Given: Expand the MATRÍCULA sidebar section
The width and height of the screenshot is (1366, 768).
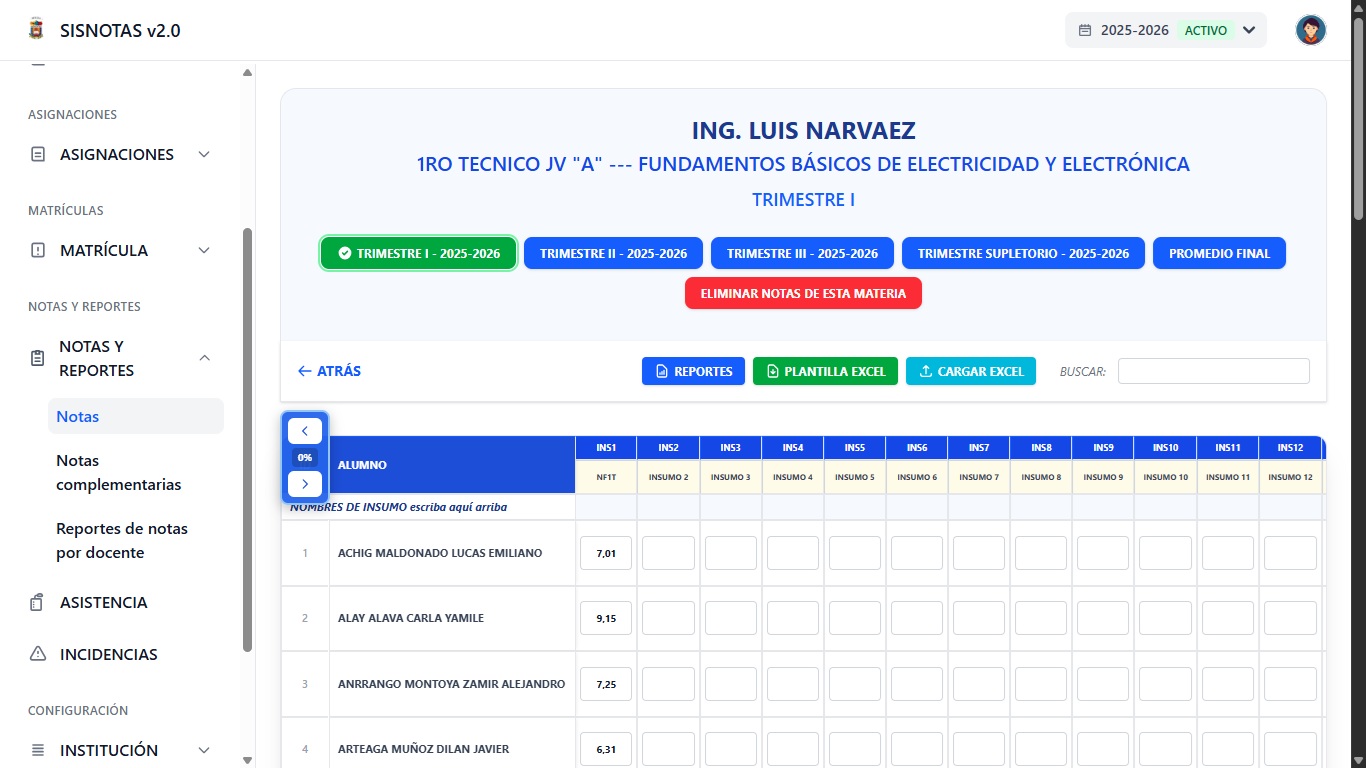Looking at the screenshot, I should tap(120, 250).
